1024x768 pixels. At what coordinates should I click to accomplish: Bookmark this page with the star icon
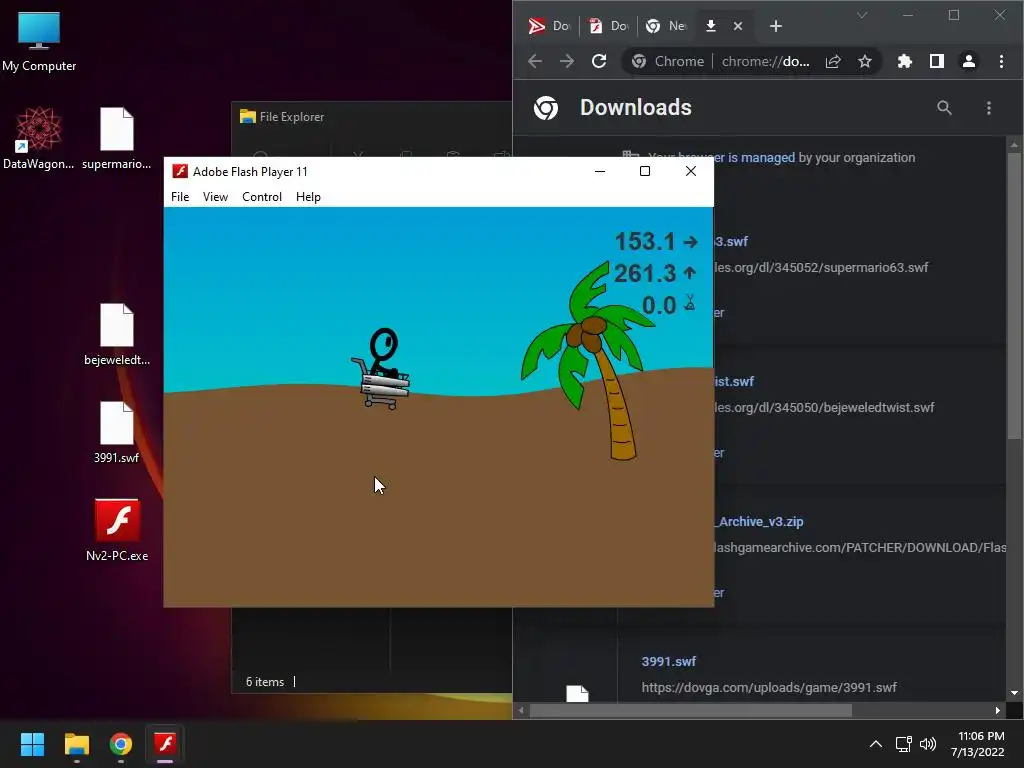[x=865, y=61]
